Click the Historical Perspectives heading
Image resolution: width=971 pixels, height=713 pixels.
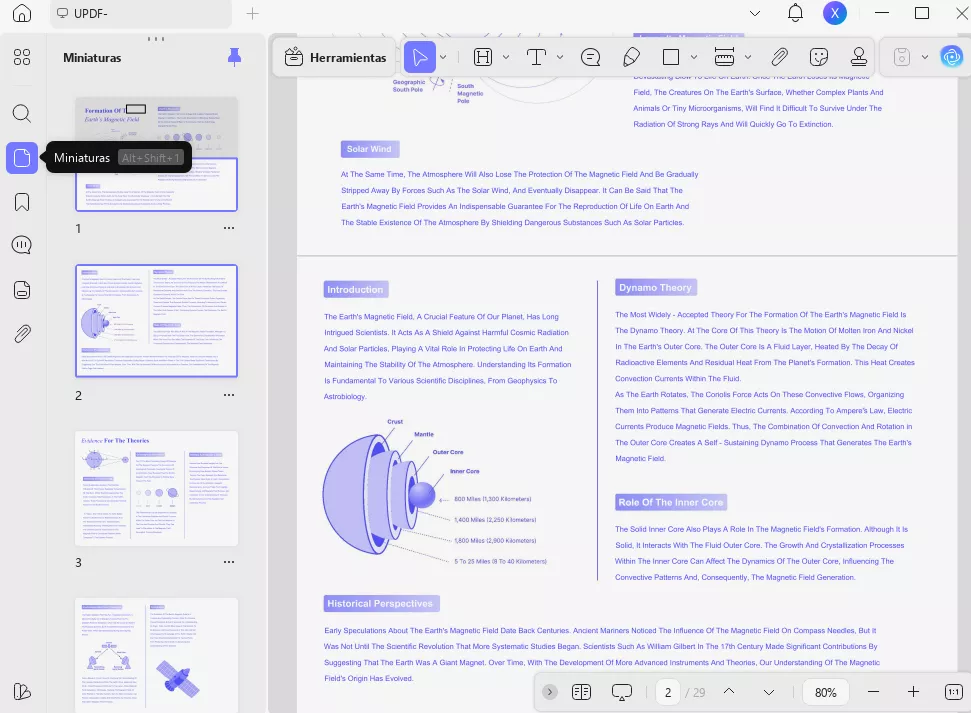coord(381,603)
